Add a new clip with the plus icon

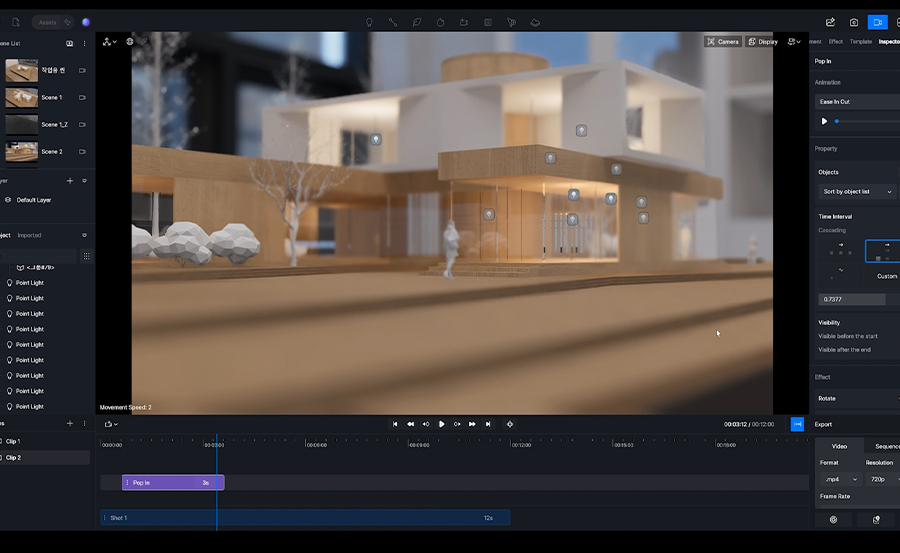pos(69,424)
